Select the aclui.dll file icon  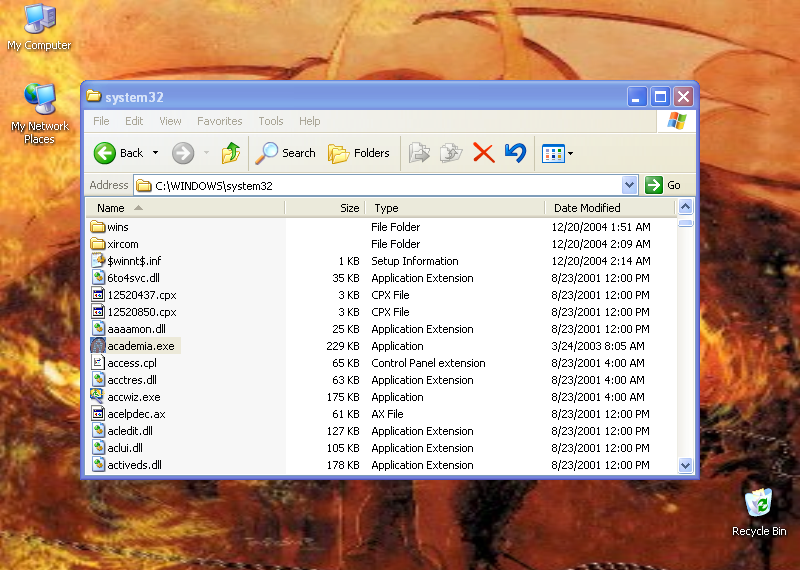(97, 448)
